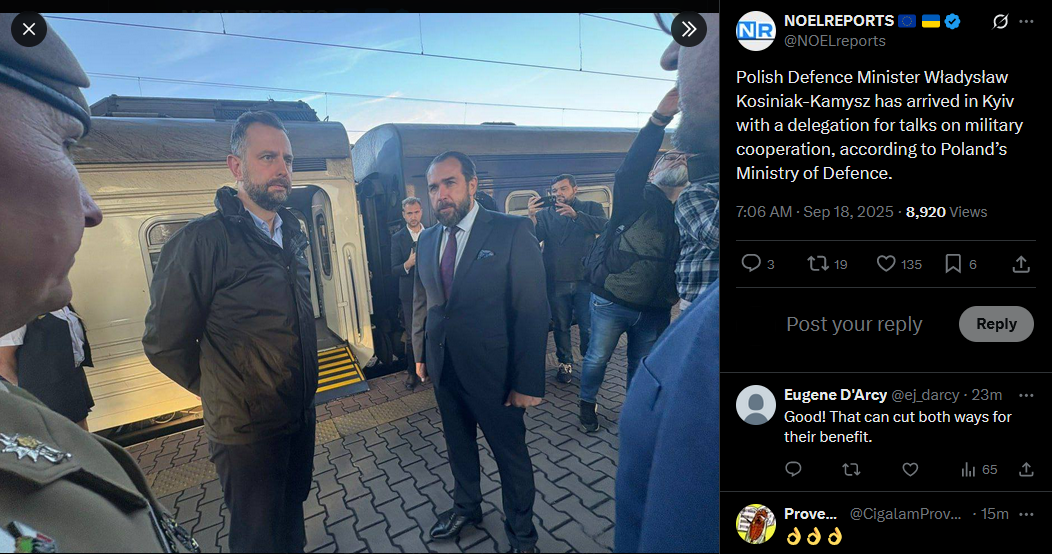This screenshot has height=554, width=1052.
Task: Open Eugene D'Arcy's profile name
Action: [x=835, y=395]
